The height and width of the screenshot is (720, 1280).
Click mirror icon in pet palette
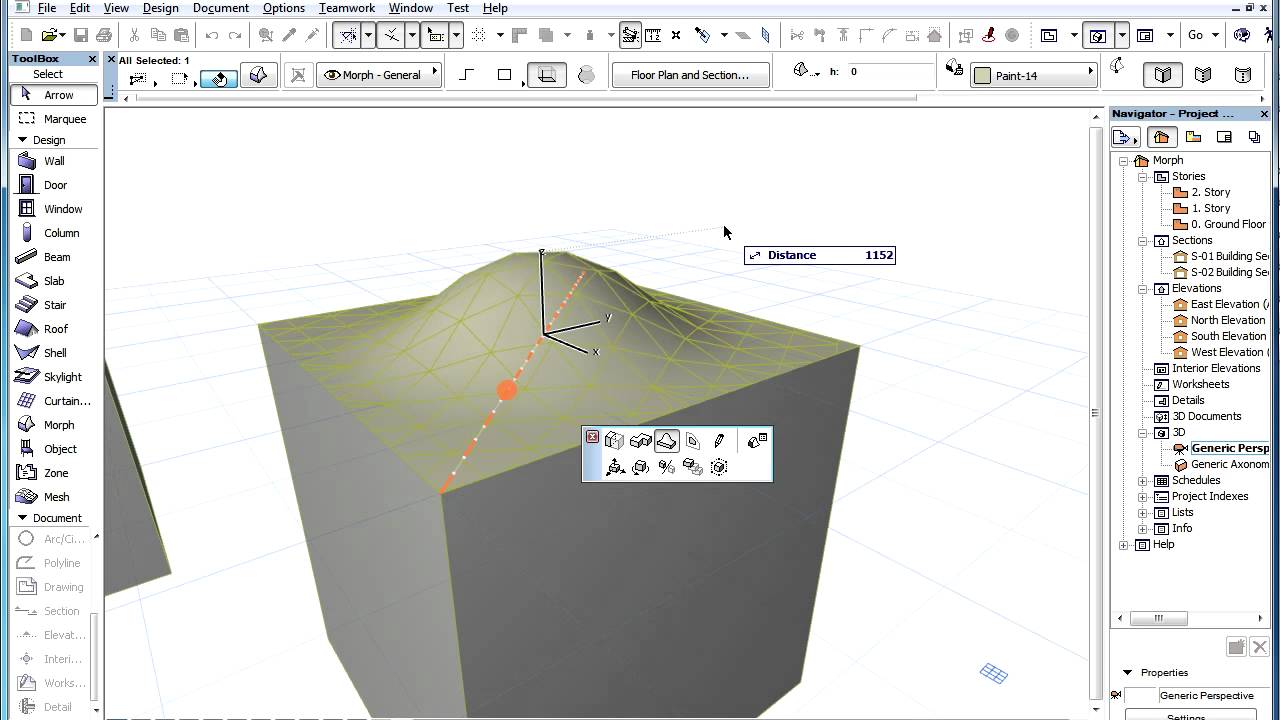coord(667,467)
